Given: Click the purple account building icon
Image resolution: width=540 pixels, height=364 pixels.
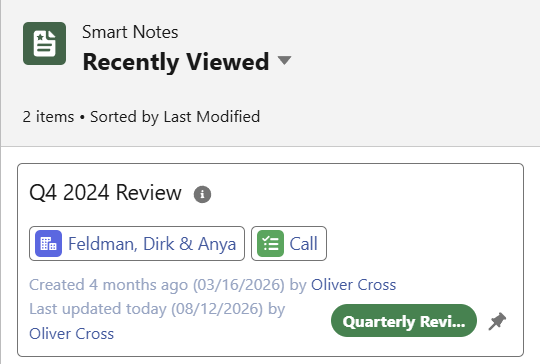Looking at the screenshot, I should point(49,243).
